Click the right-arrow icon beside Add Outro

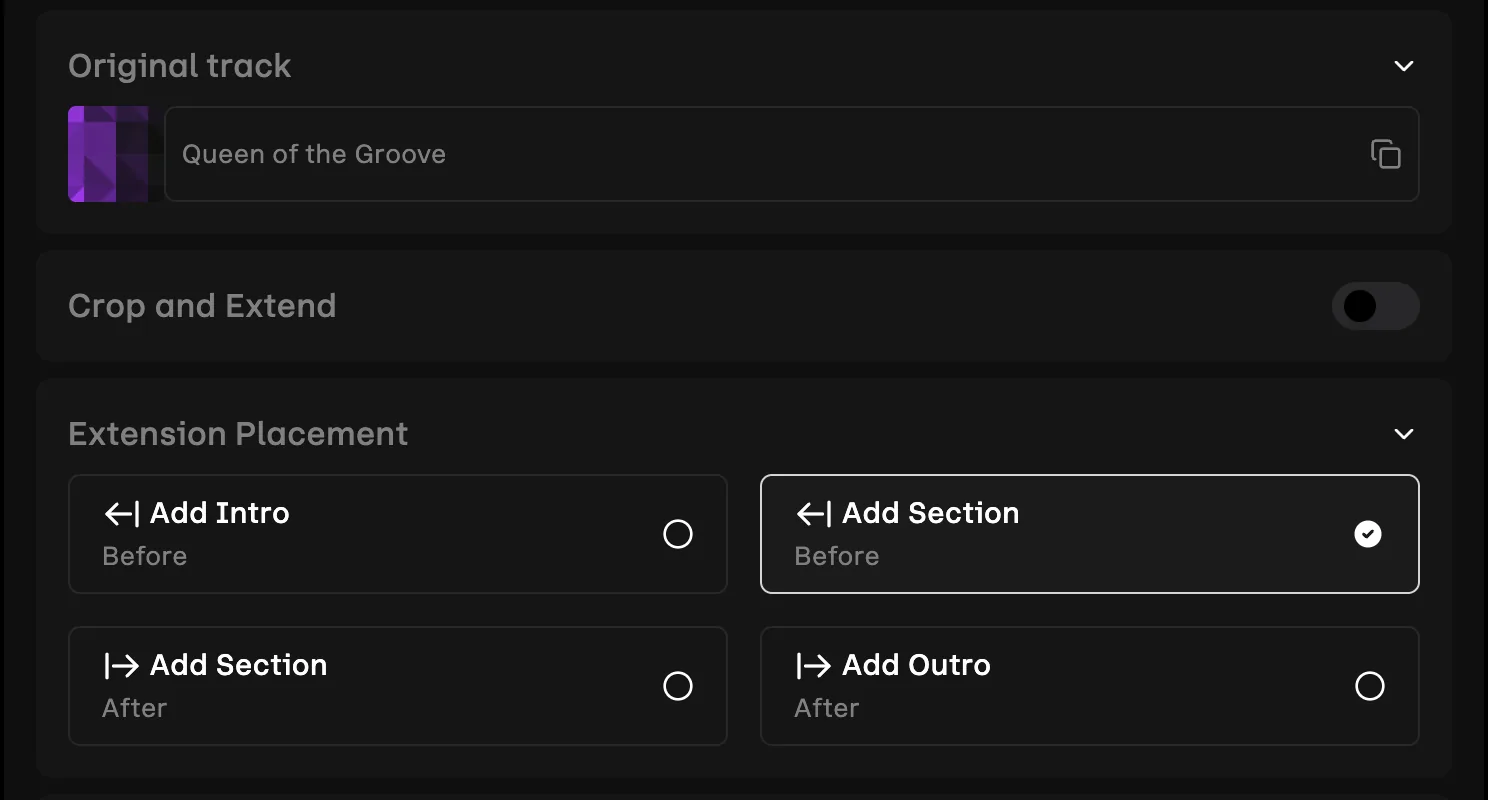813,666
